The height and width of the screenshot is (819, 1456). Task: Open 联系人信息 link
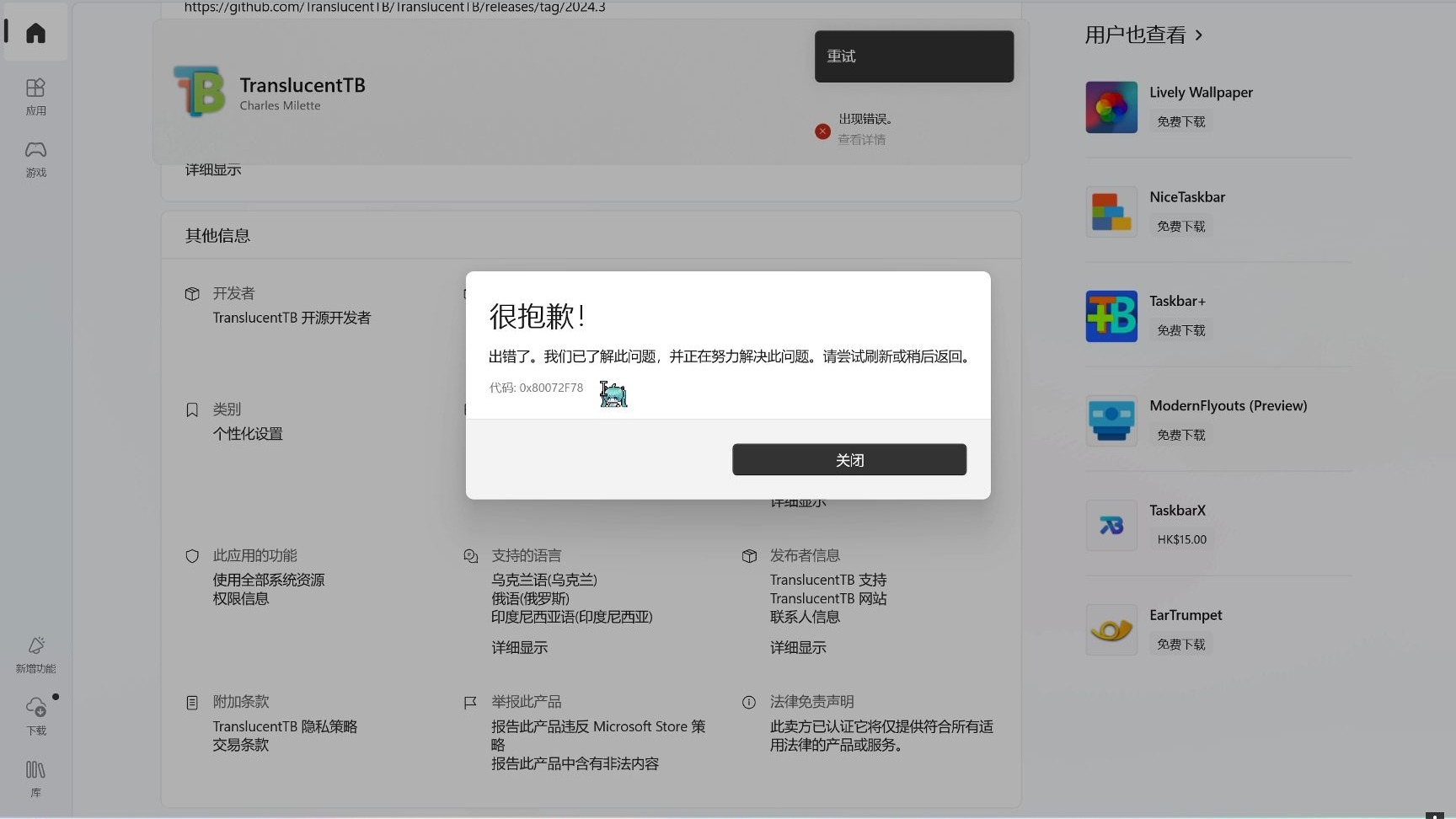(805, 617)
